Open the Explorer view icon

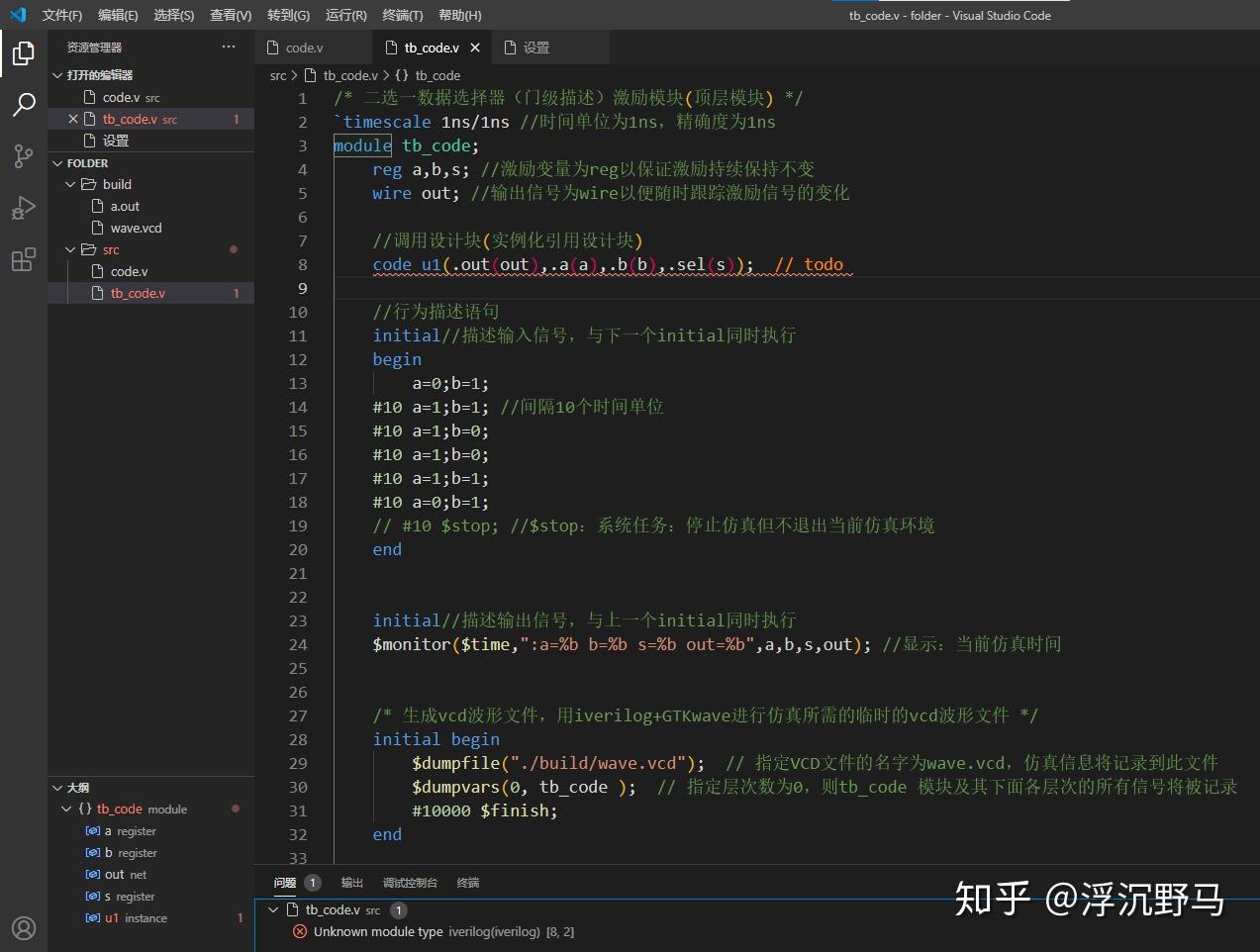pos(23,54)
